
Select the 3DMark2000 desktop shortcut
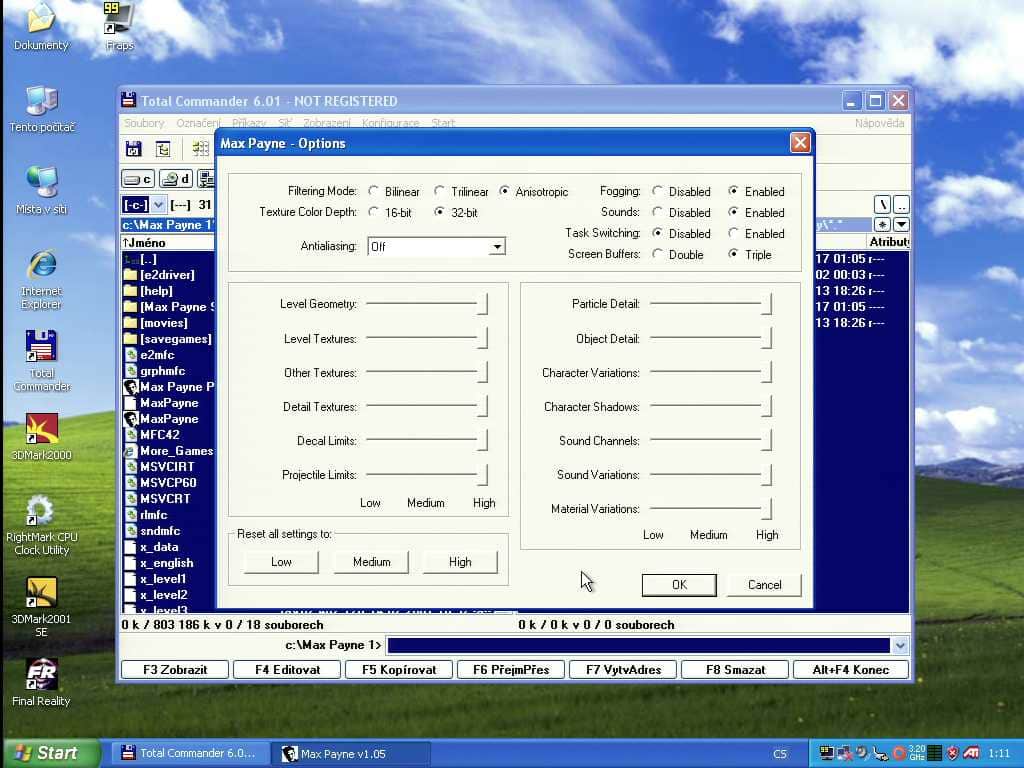(x=42, y=436)
